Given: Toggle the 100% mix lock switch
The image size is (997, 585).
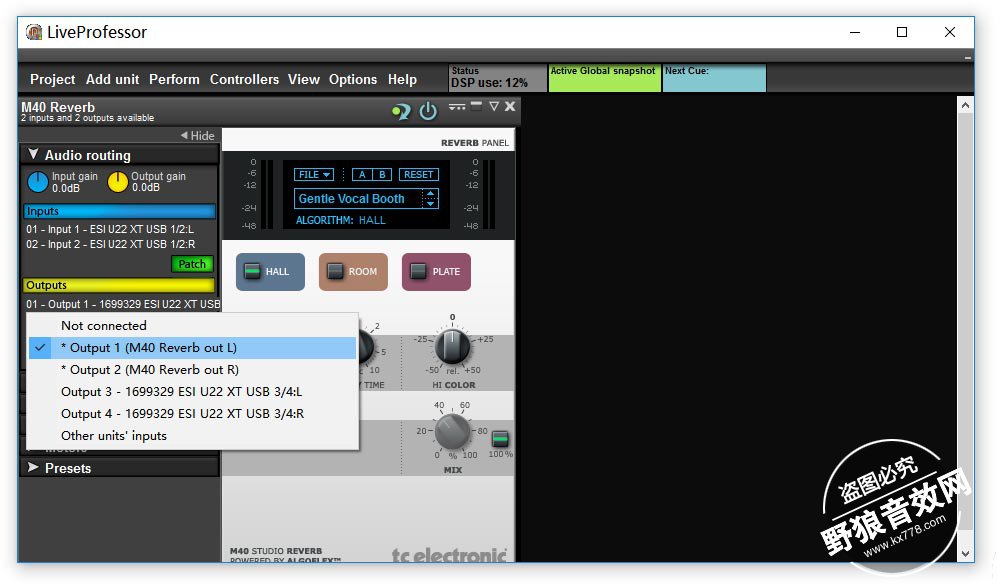Looking at the screenshot, I should click(500, 438).
